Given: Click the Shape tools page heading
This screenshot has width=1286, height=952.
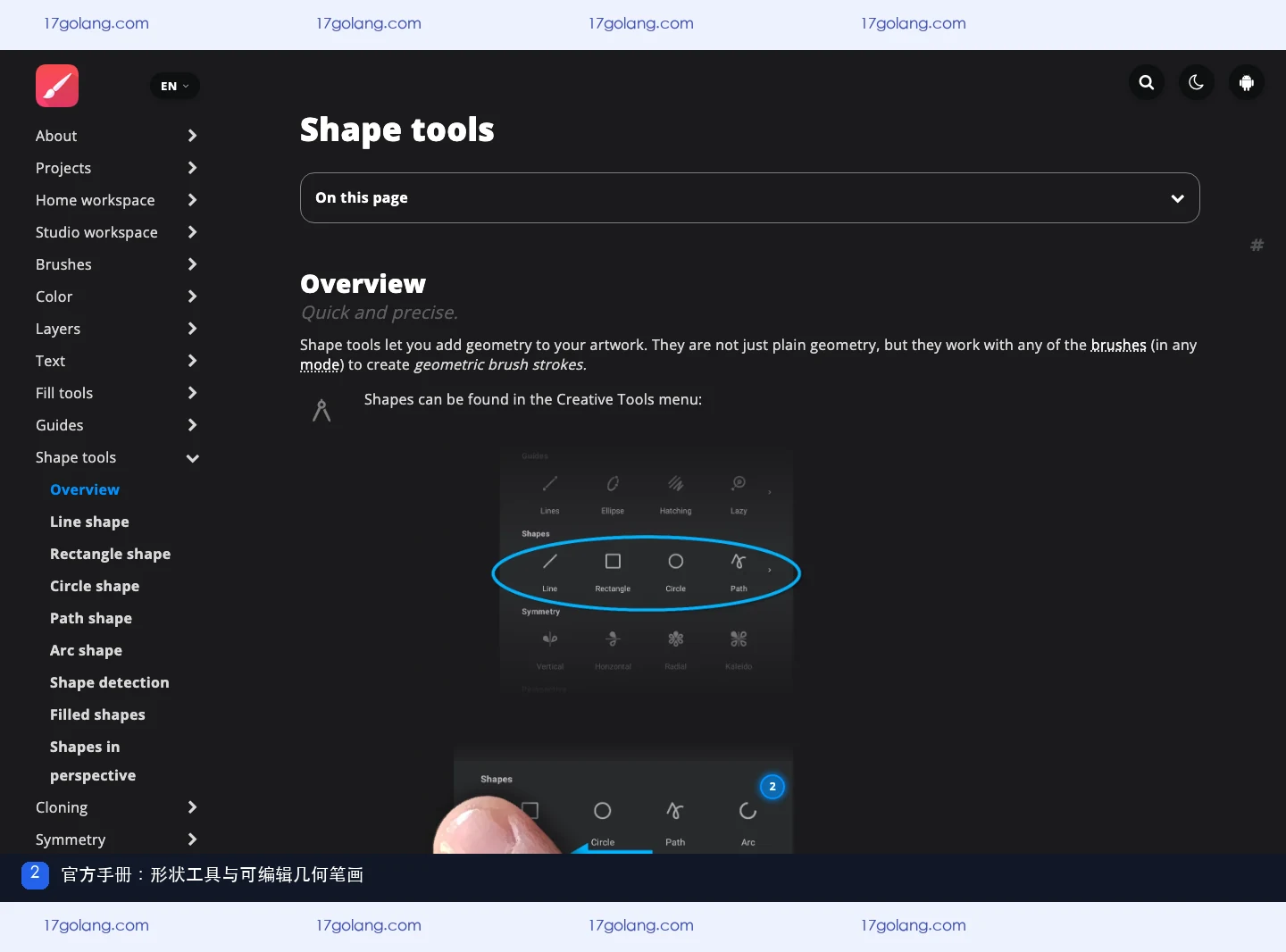Looking at the screenshot, I should click(397, 130).
